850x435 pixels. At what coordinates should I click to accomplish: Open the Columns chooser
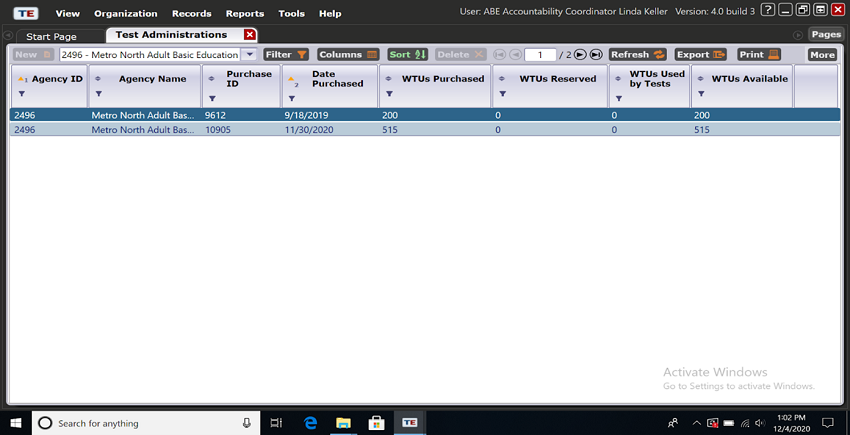coord(348,54)
